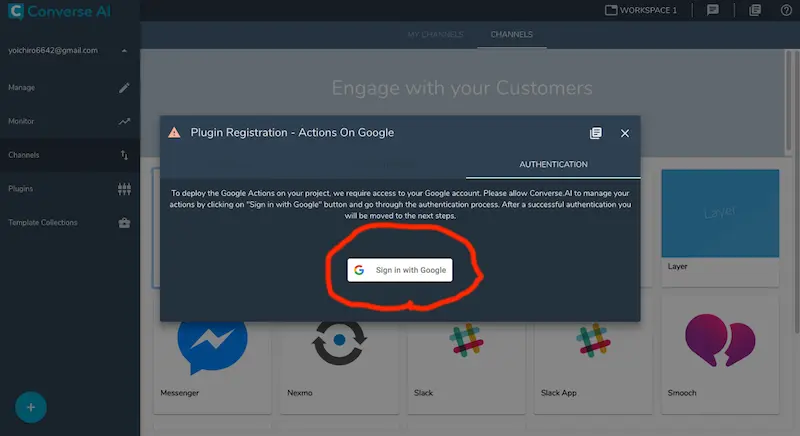
Task: Open the Smooch channel icon
Action: tap(720, 340)
